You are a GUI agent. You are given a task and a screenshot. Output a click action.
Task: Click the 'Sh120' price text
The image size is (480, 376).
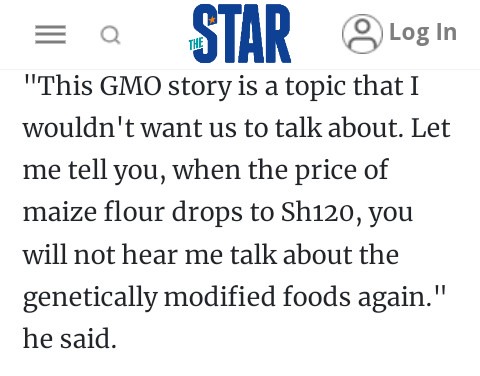coord(317,212)
